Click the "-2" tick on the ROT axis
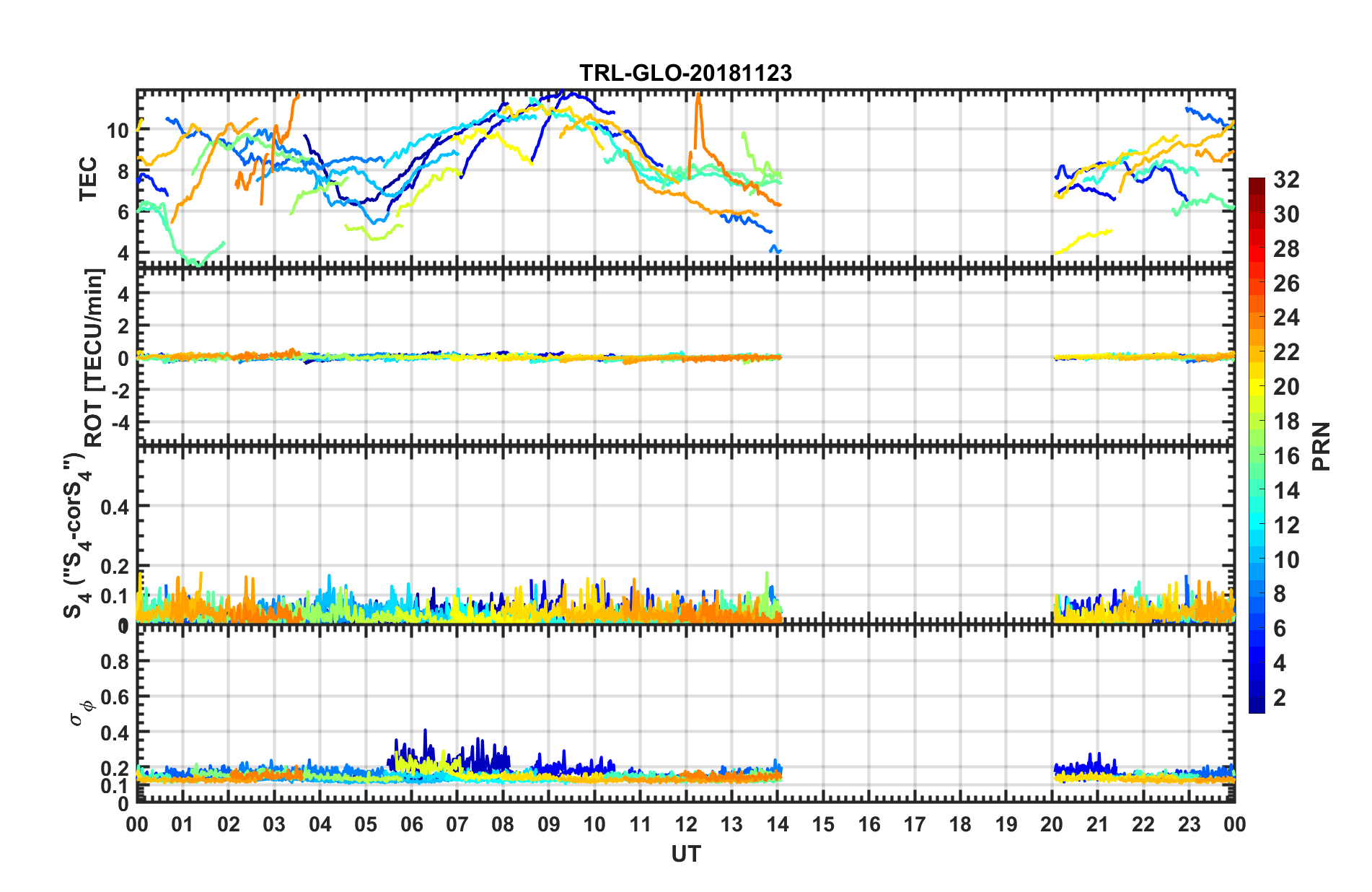Image resolution: width=1372 pixels, height=892 pixels. click(120, 390)
